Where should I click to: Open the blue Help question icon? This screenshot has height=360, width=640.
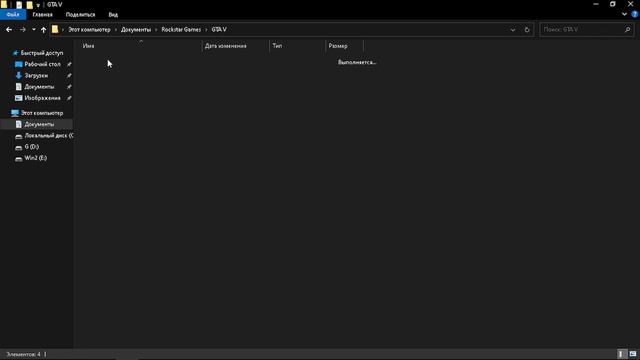635,14
